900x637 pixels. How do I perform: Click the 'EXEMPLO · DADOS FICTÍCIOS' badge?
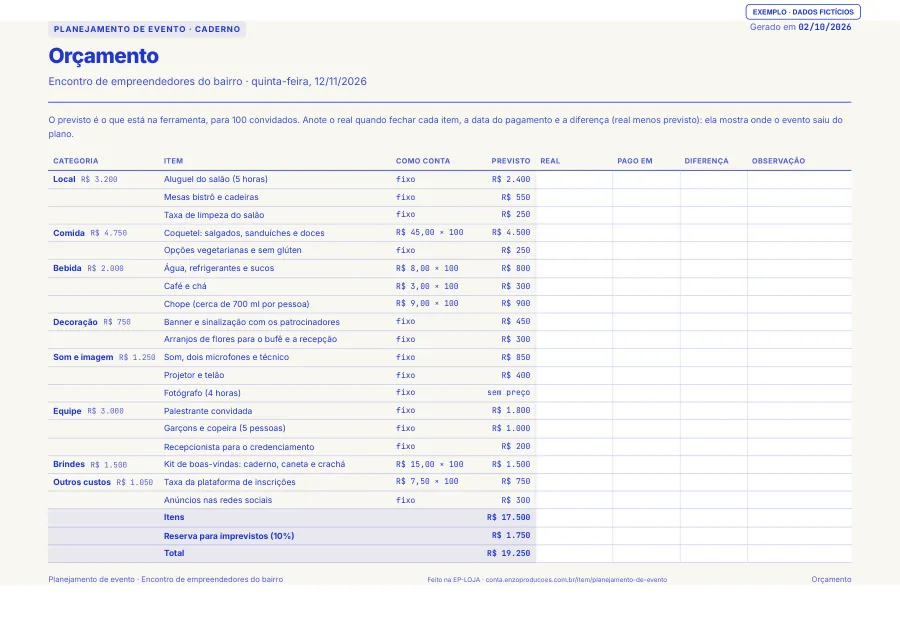(x=803, y=12)
